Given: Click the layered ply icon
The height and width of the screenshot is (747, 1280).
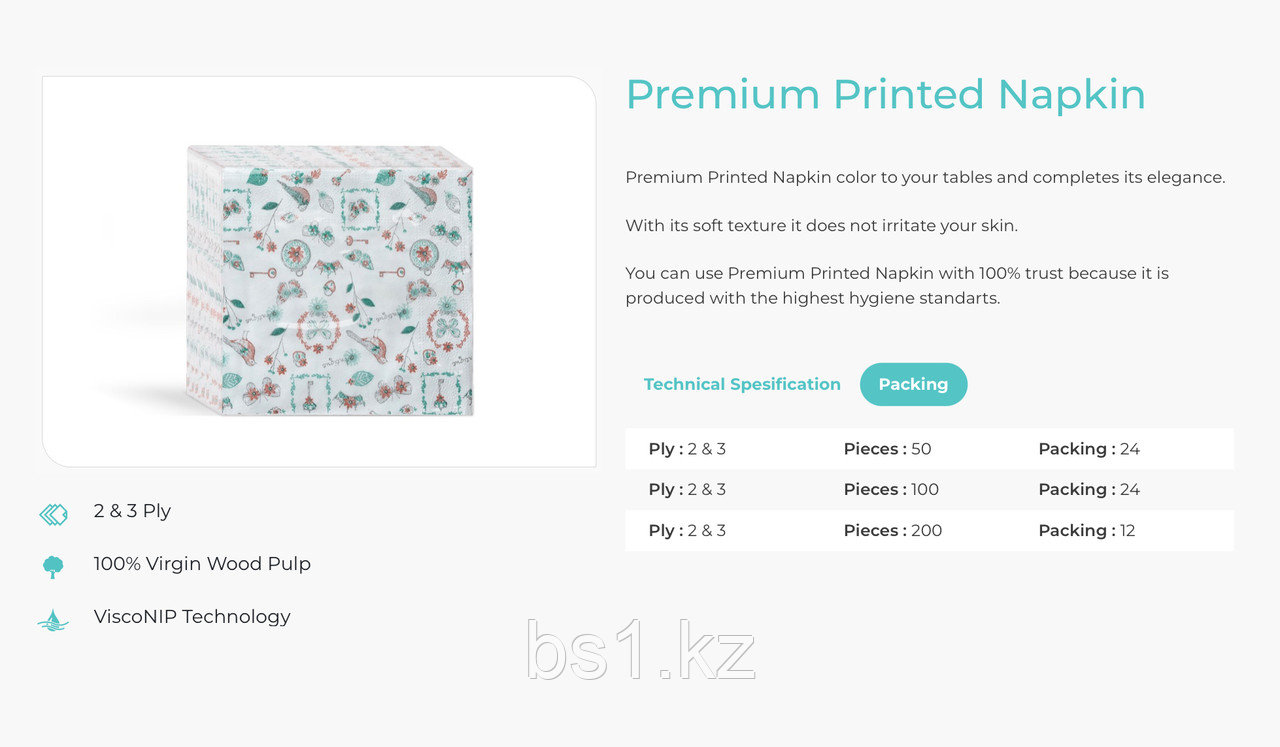Looking at the screenshot, I should click(x=53, y=514).
